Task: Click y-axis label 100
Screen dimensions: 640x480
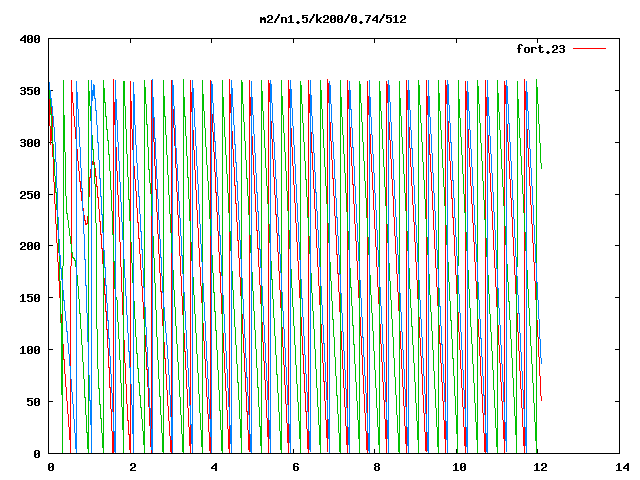Action: (30, 350)
